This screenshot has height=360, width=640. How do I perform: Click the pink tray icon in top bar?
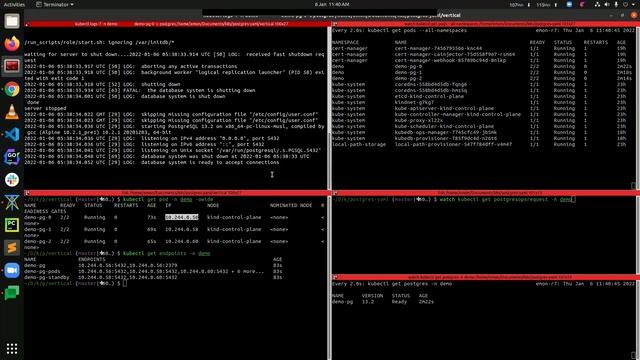tap(582, 4)
